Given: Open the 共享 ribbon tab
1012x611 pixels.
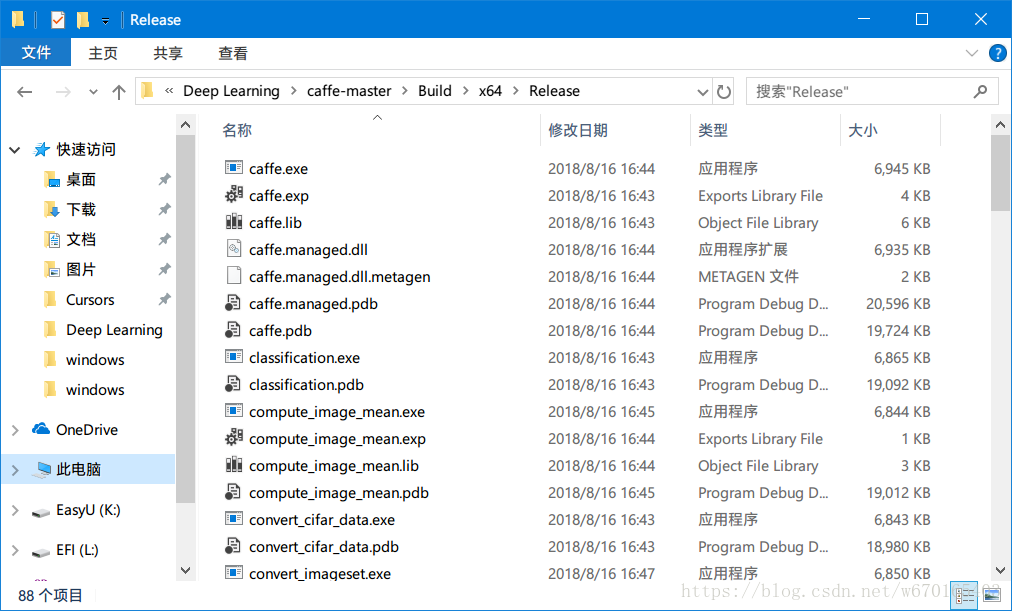Looking at the screenshot, I should 168,54.
